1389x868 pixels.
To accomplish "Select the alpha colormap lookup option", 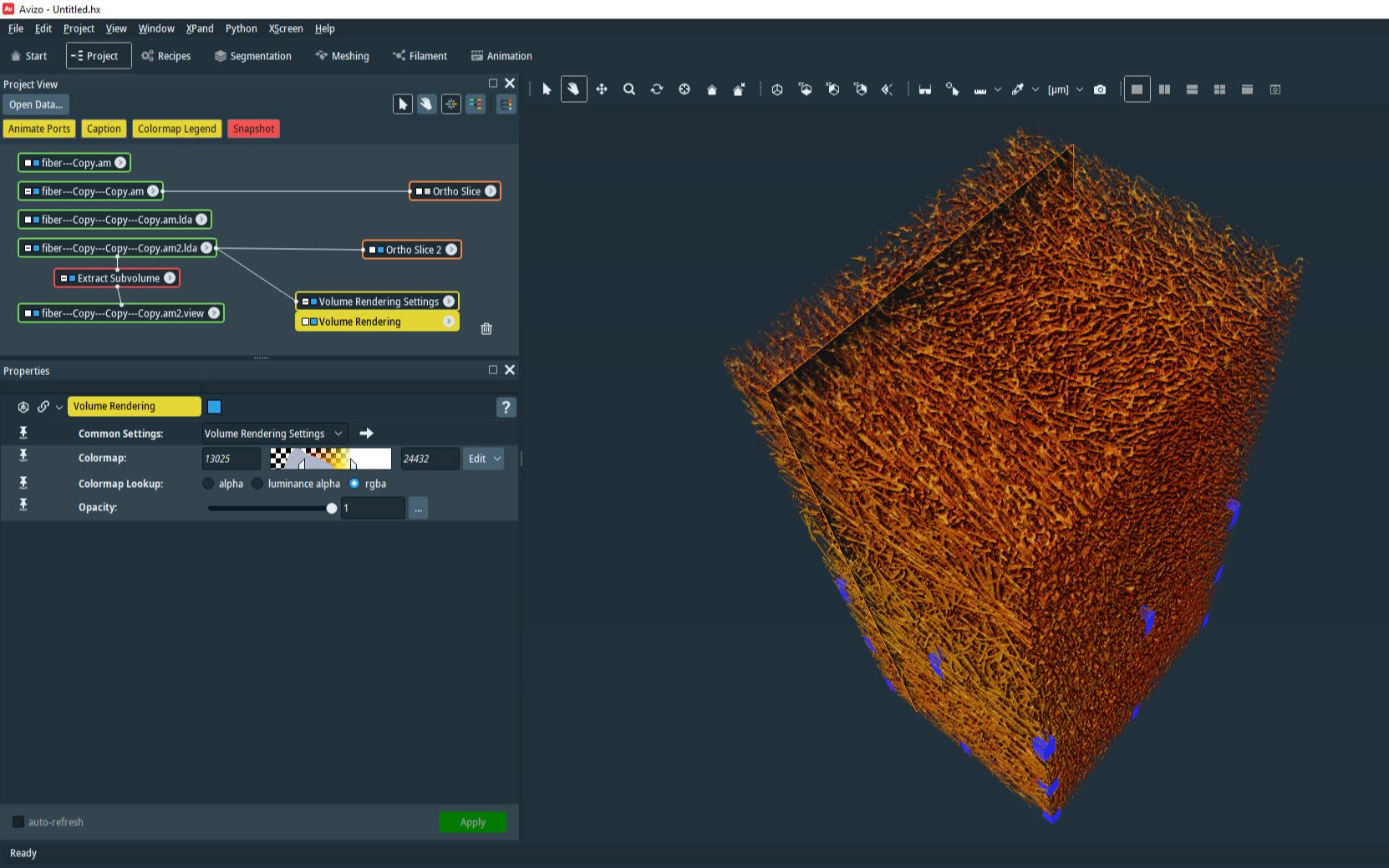I will click(208, 484).
